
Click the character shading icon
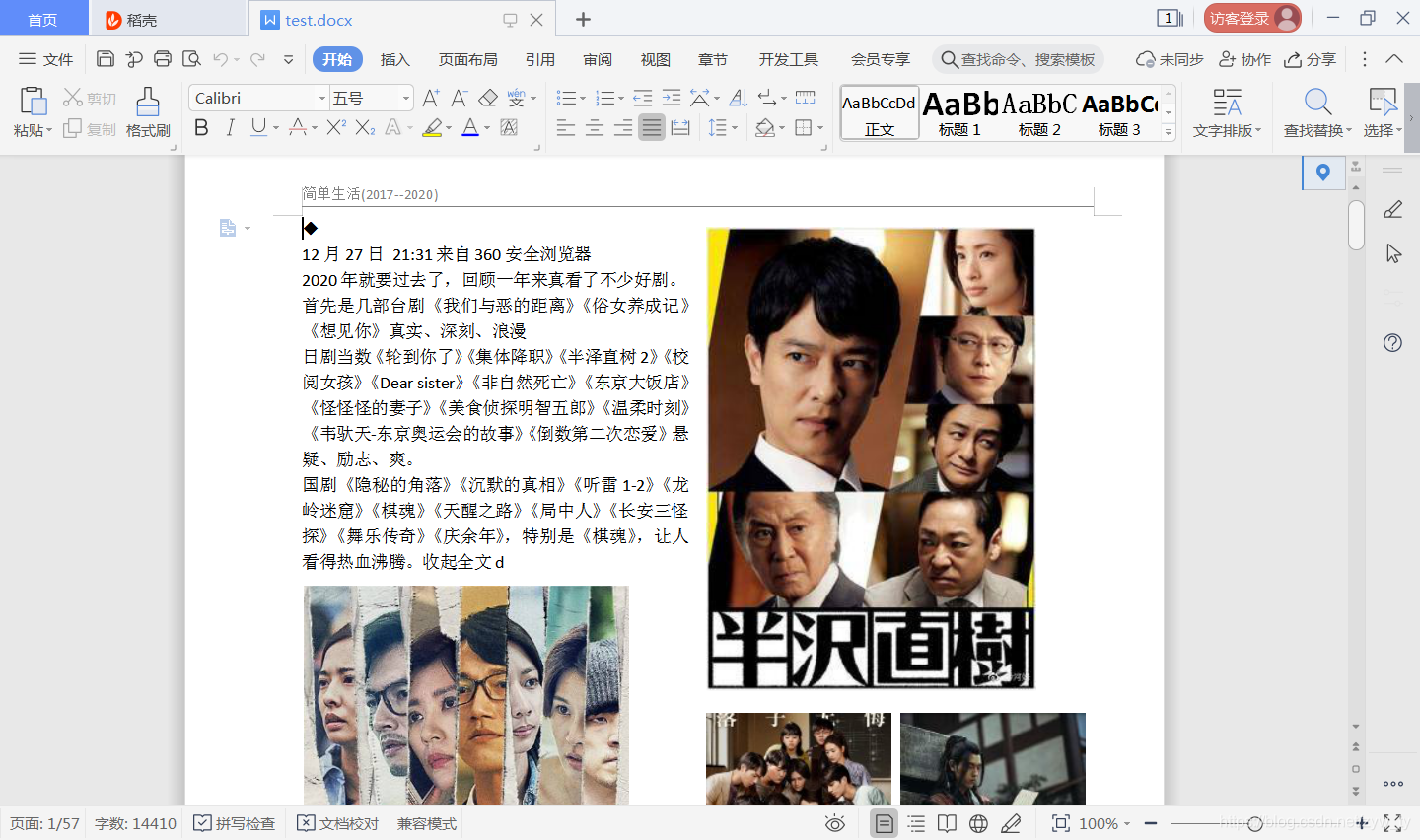click(x=509, y=127)
